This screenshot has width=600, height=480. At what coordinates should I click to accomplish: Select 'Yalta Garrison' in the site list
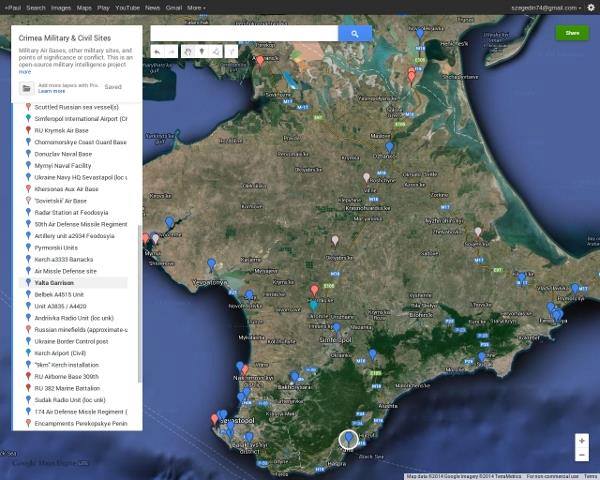pos(57,283)
